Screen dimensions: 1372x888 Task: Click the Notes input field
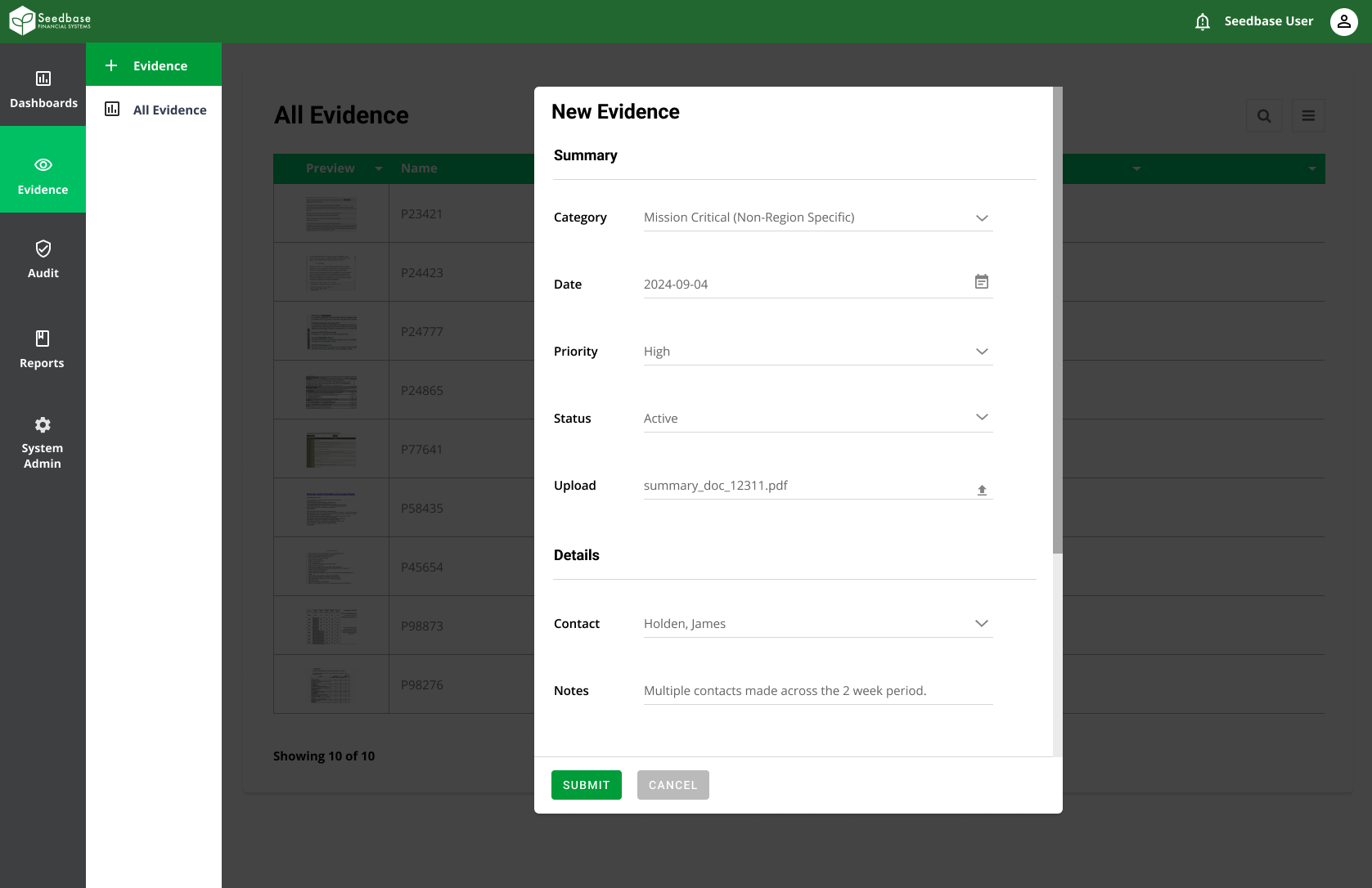816,690
